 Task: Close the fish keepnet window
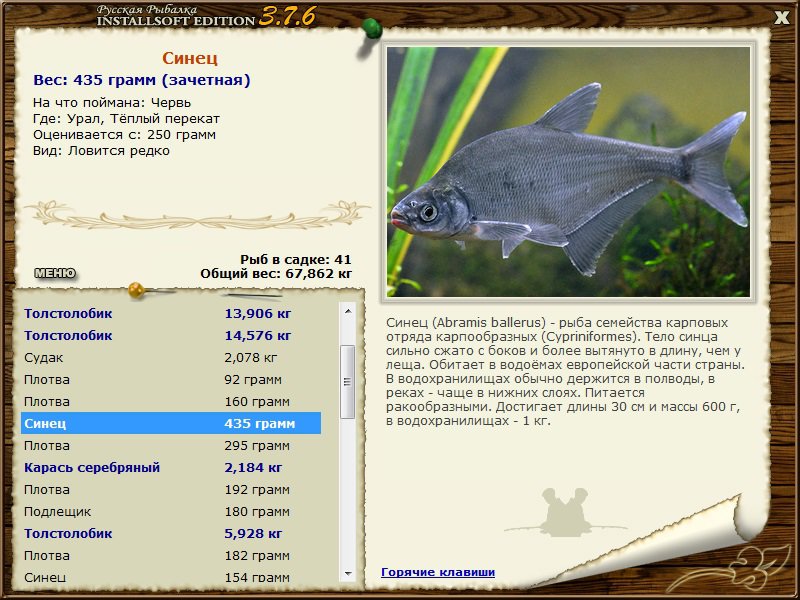coord(781,18)
